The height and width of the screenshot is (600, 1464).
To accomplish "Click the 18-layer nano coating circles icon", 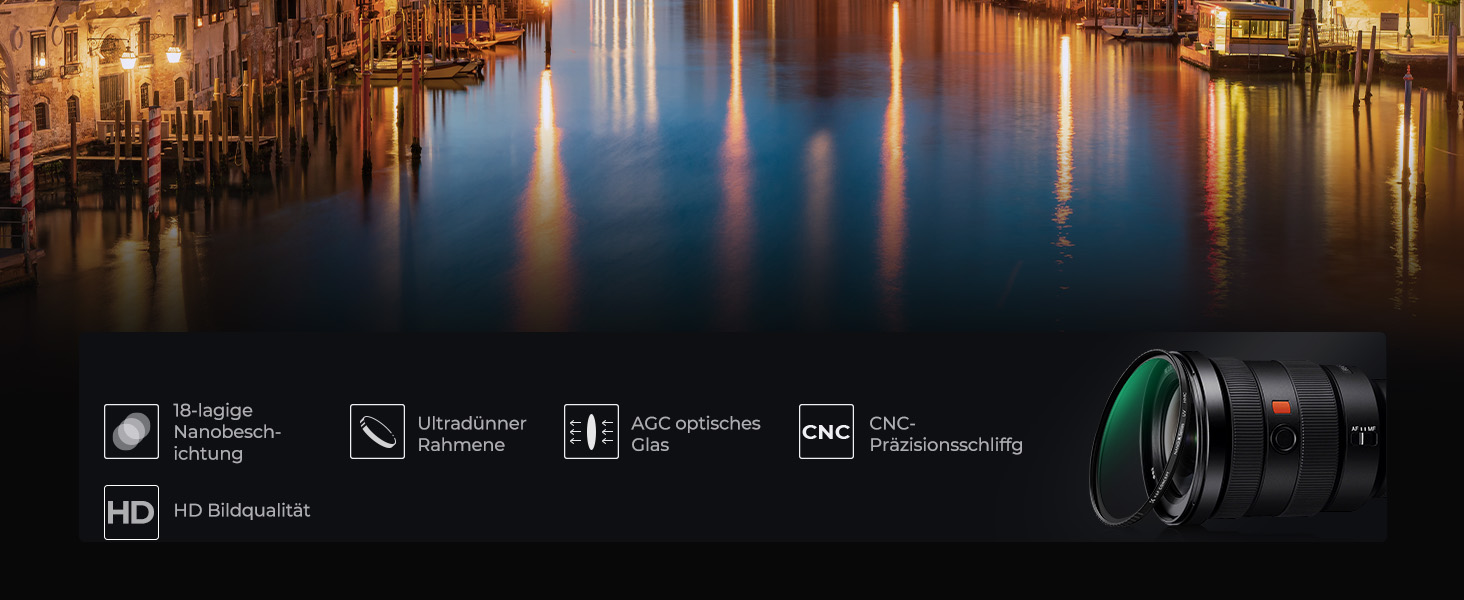I will [131, 431].
